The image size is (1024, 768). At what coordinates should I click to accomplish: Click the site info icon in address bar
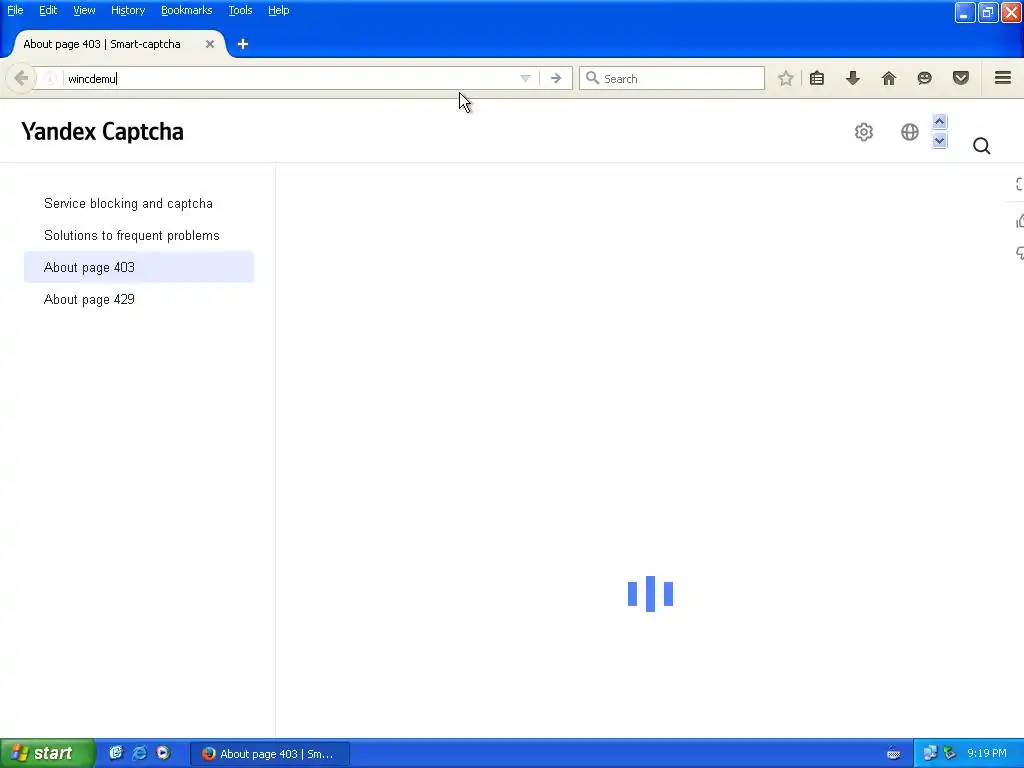click(50, 79)
